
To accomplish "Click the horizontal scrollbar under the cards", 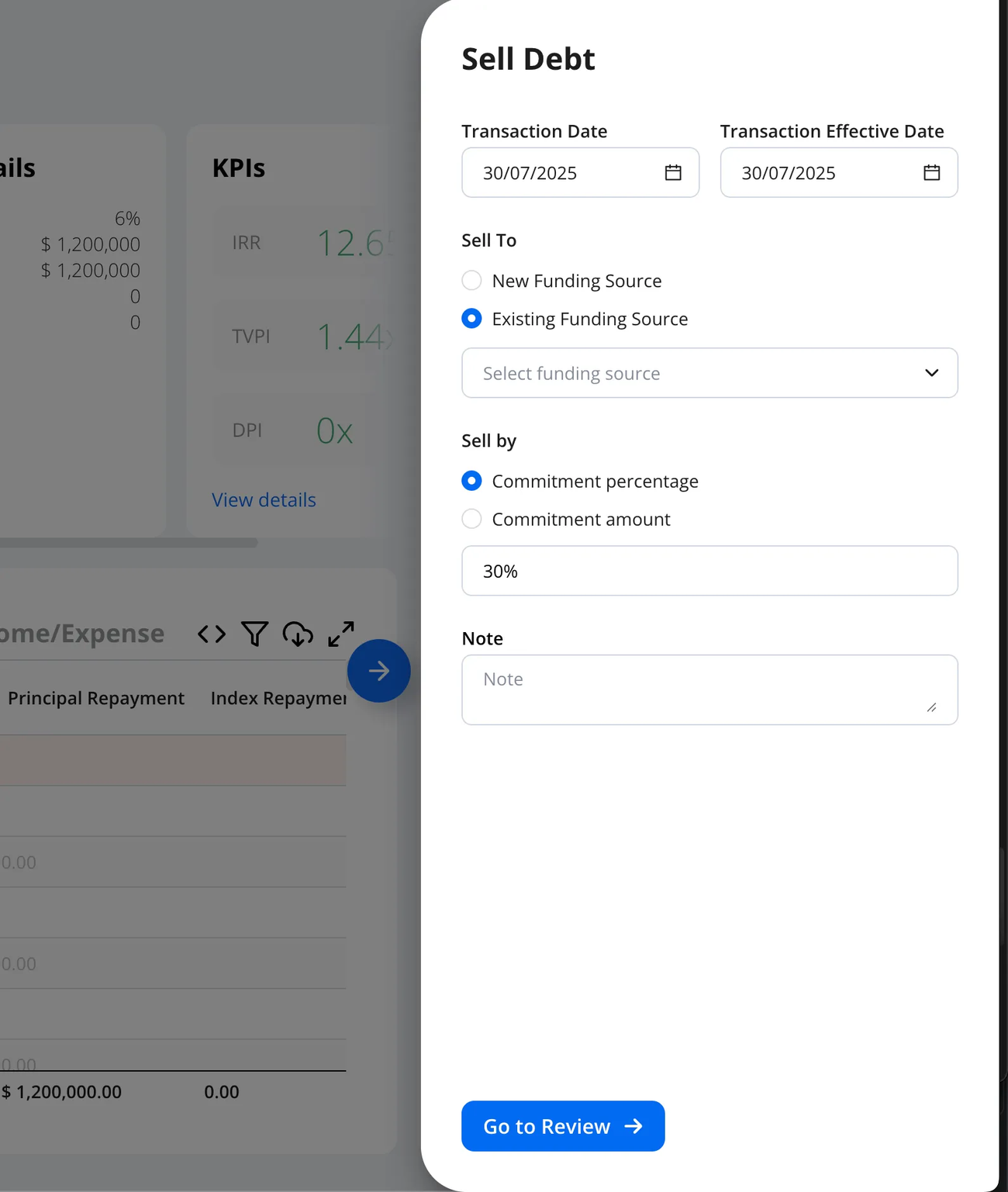I will pos(128,543).
